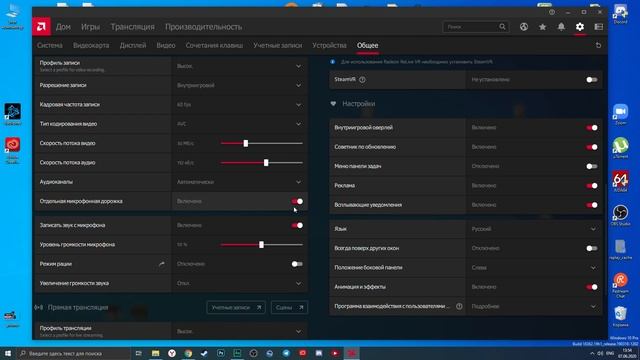Toggle the sidebar panel icon
Viewport: 640px width, 360px height.
tap(598, 27)
